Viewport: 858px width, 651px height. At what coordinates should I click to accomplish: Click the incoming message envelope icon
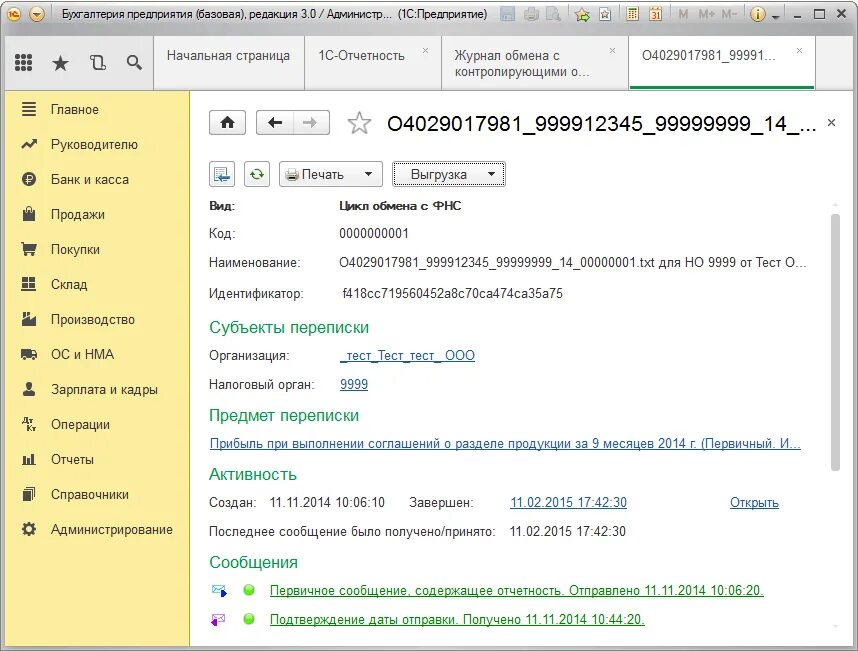point(218,619)
